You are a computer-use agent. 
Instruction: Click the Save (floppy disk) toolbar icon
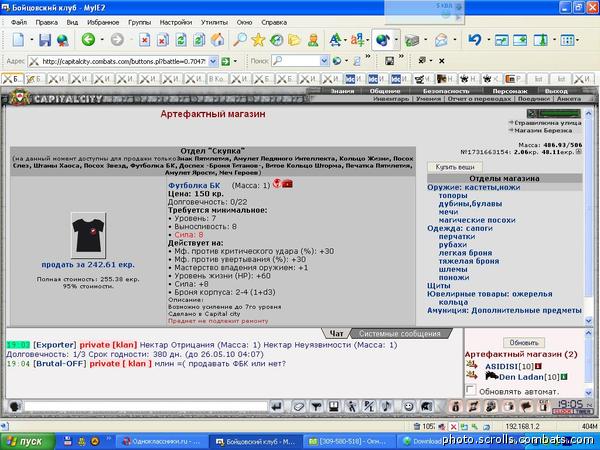click(x=45, y=39)
